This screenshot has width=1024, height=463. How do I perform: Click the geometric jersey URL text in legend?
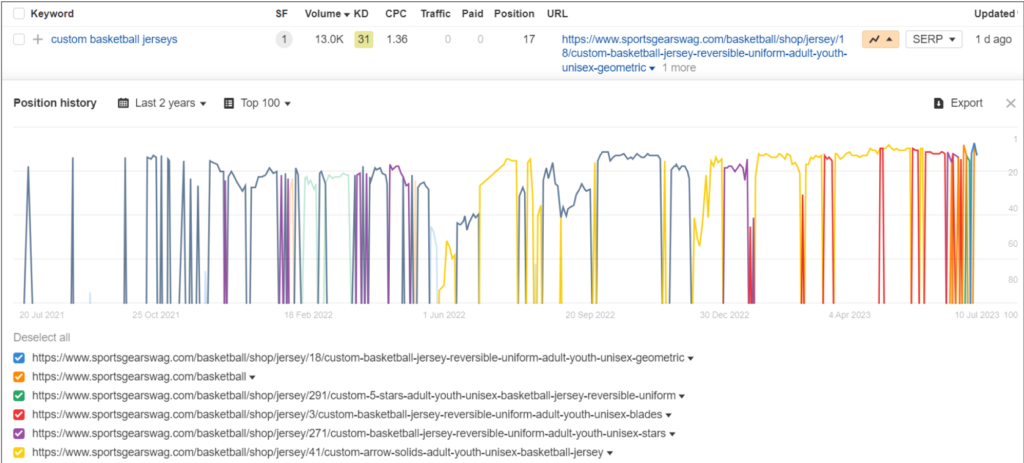pyautogui.click(x=358, y=358)
